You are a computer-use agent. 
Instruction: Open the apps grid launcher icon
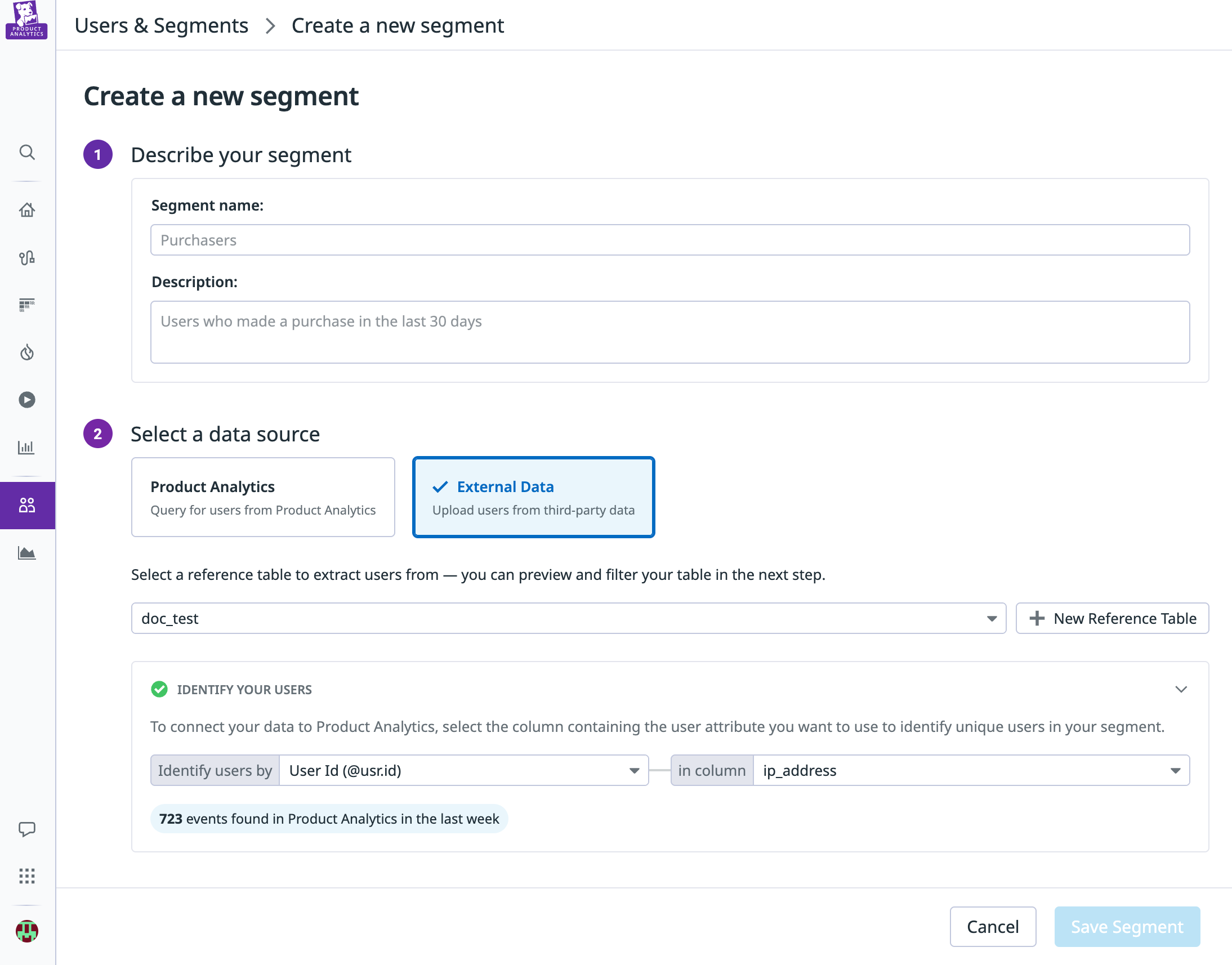tap(26, 876)
